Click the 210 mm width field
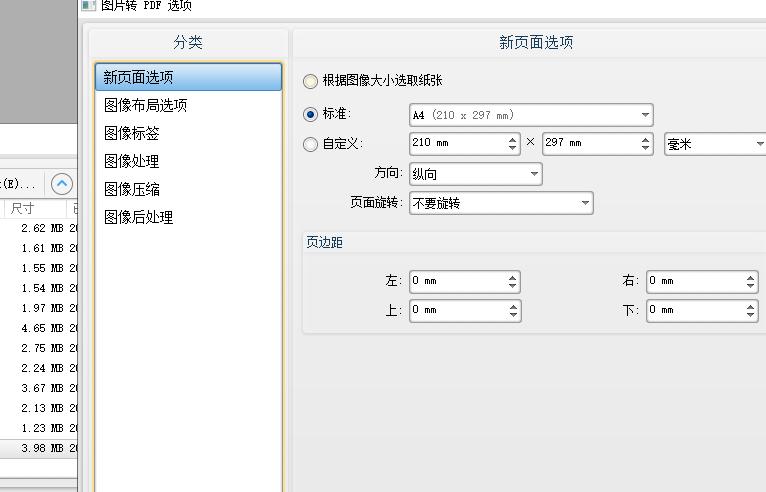Image resolution: width=766 pixels, height=492 pixels. (x=457, y=143)
